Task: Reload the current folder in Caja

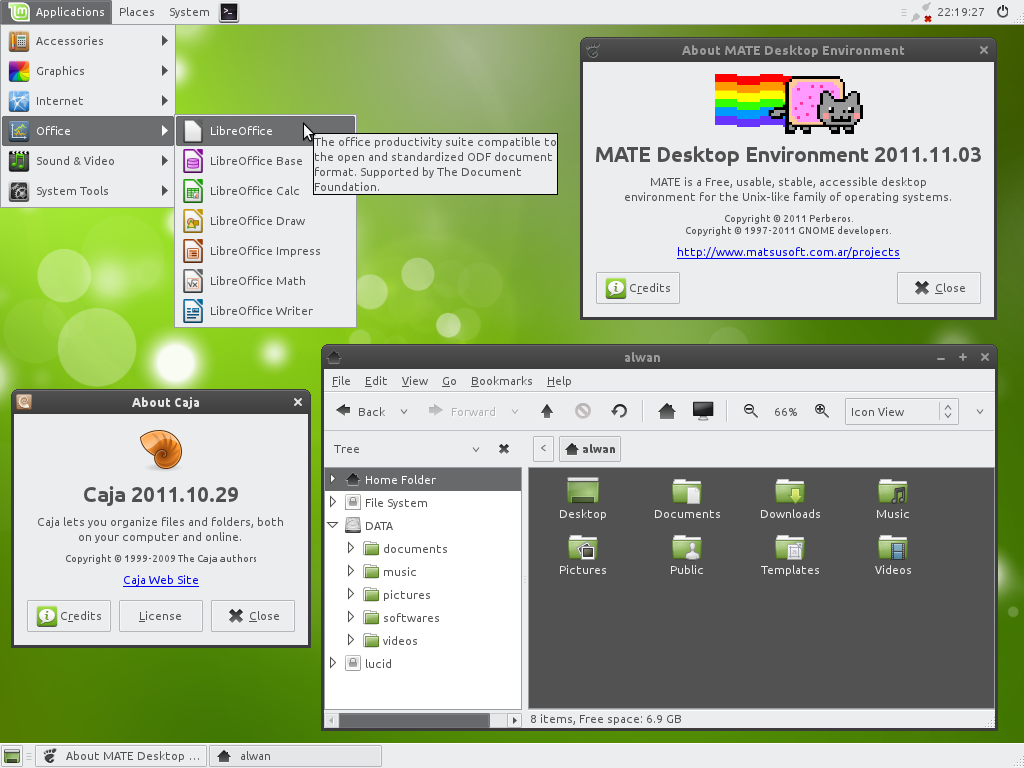Action: 619,411
